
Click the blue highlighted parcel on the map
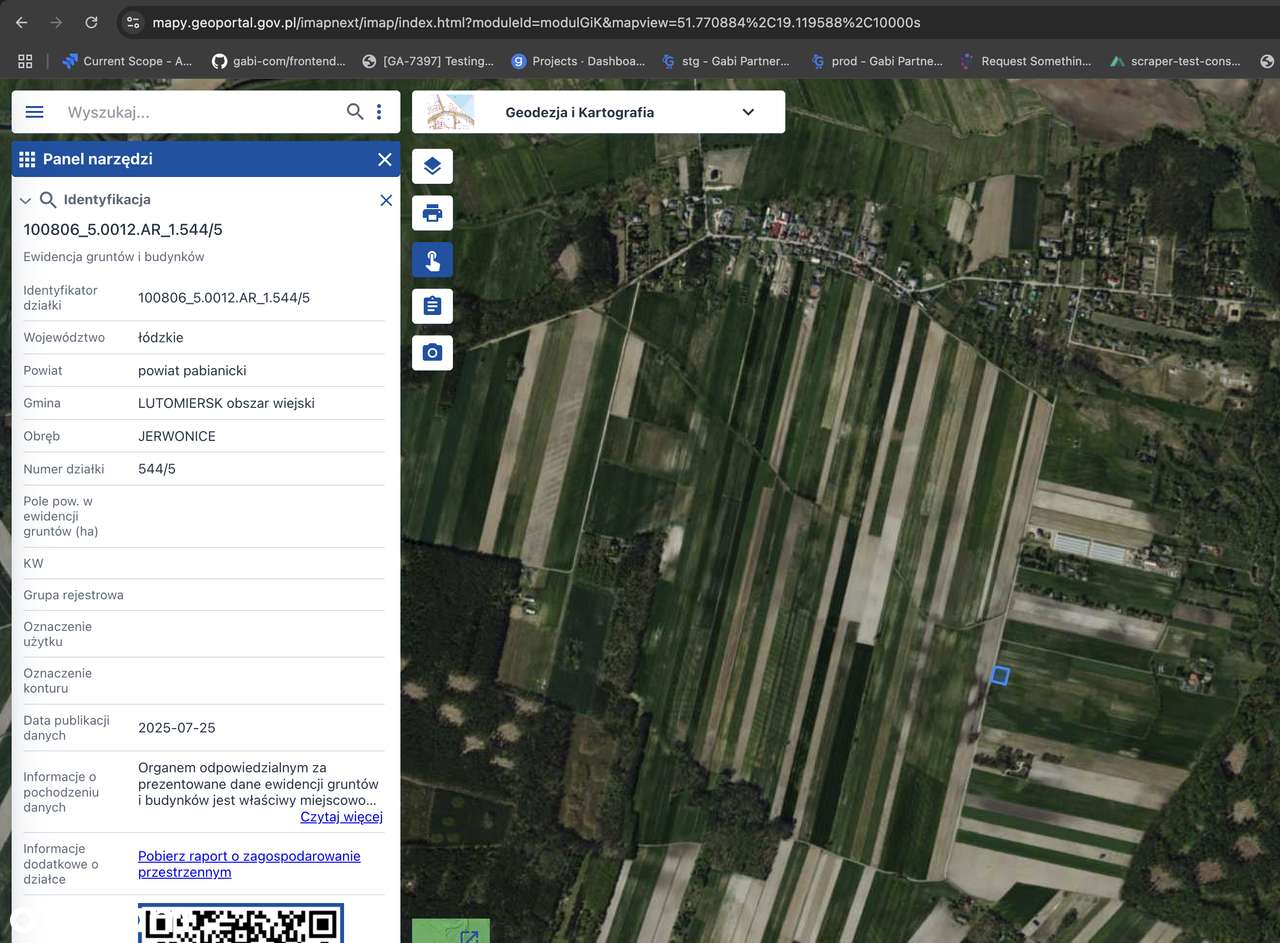coord(999,676)
